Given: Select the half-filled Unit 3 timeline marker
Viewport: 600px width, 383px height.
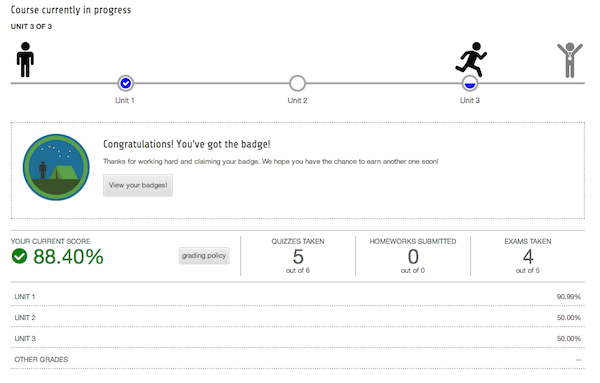Looking at the screenshot, I should 470,83.
